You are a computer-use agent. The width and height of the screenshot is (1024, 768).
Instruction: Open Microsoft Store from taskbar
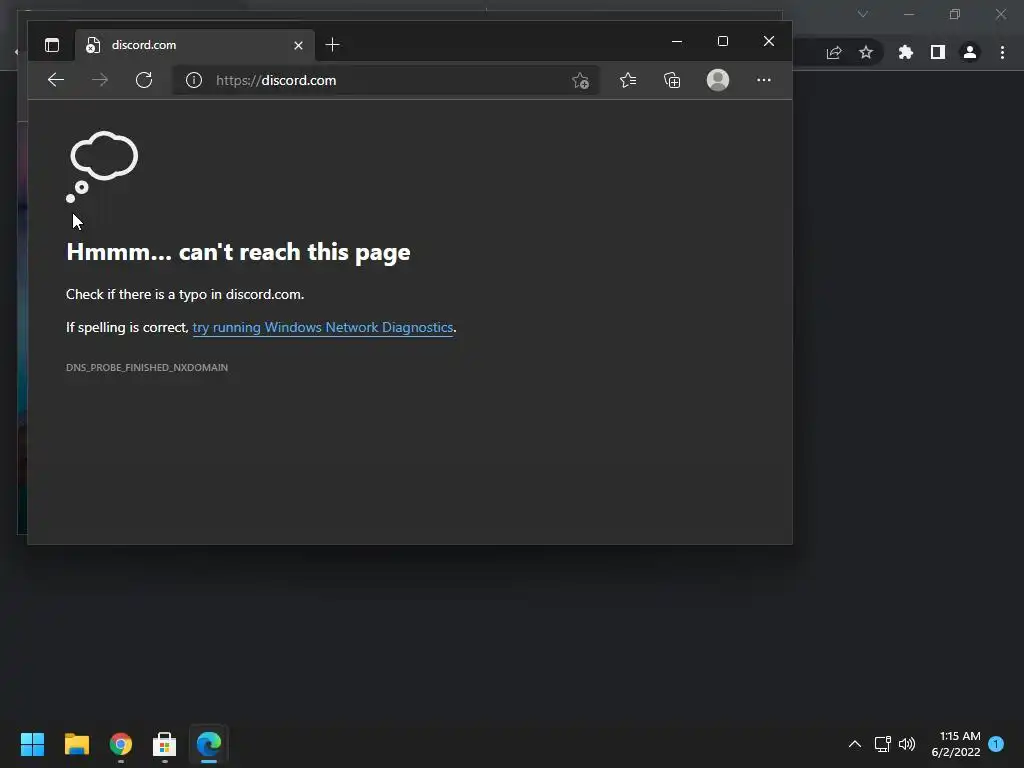click(x=165, y=744)
